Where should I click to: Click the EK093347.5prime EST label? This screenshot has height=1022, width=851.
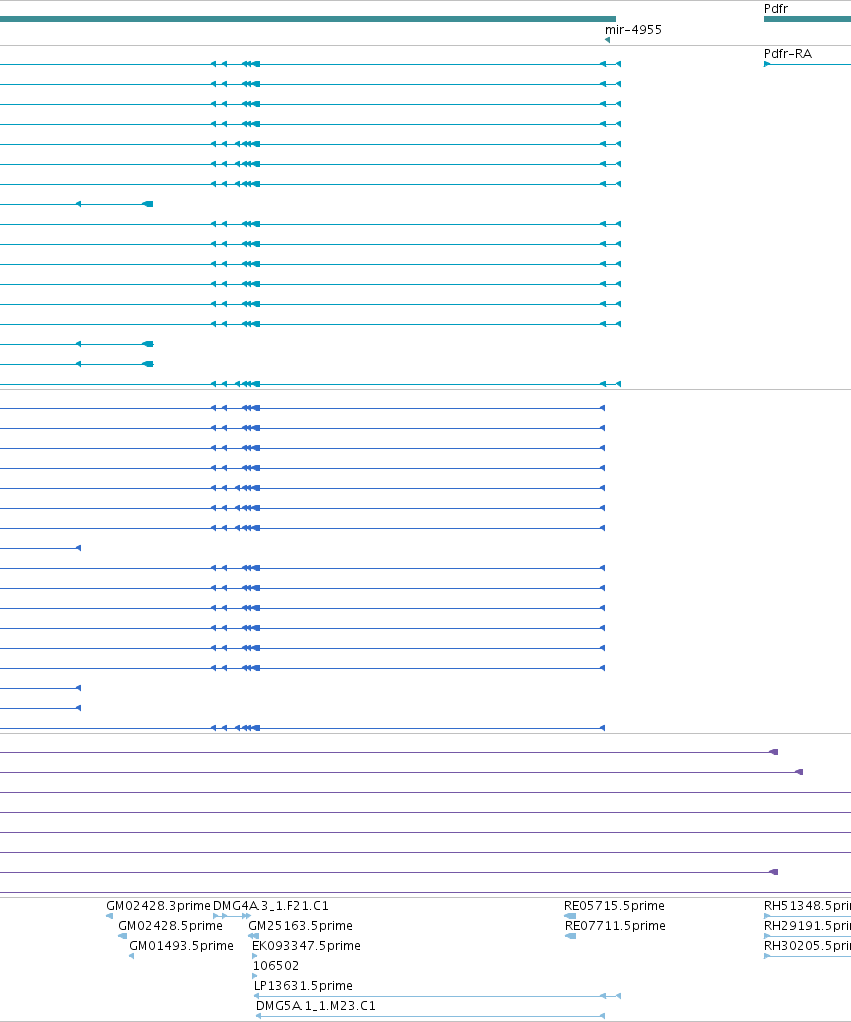click(x=306, y=945)
